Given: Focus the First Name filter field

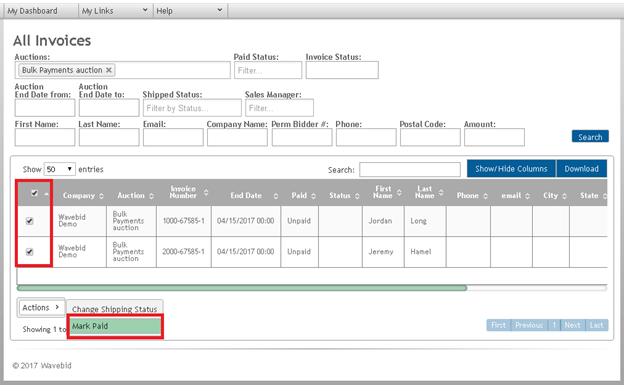Looking at the screenshot, I should click(x=45, y=137).
